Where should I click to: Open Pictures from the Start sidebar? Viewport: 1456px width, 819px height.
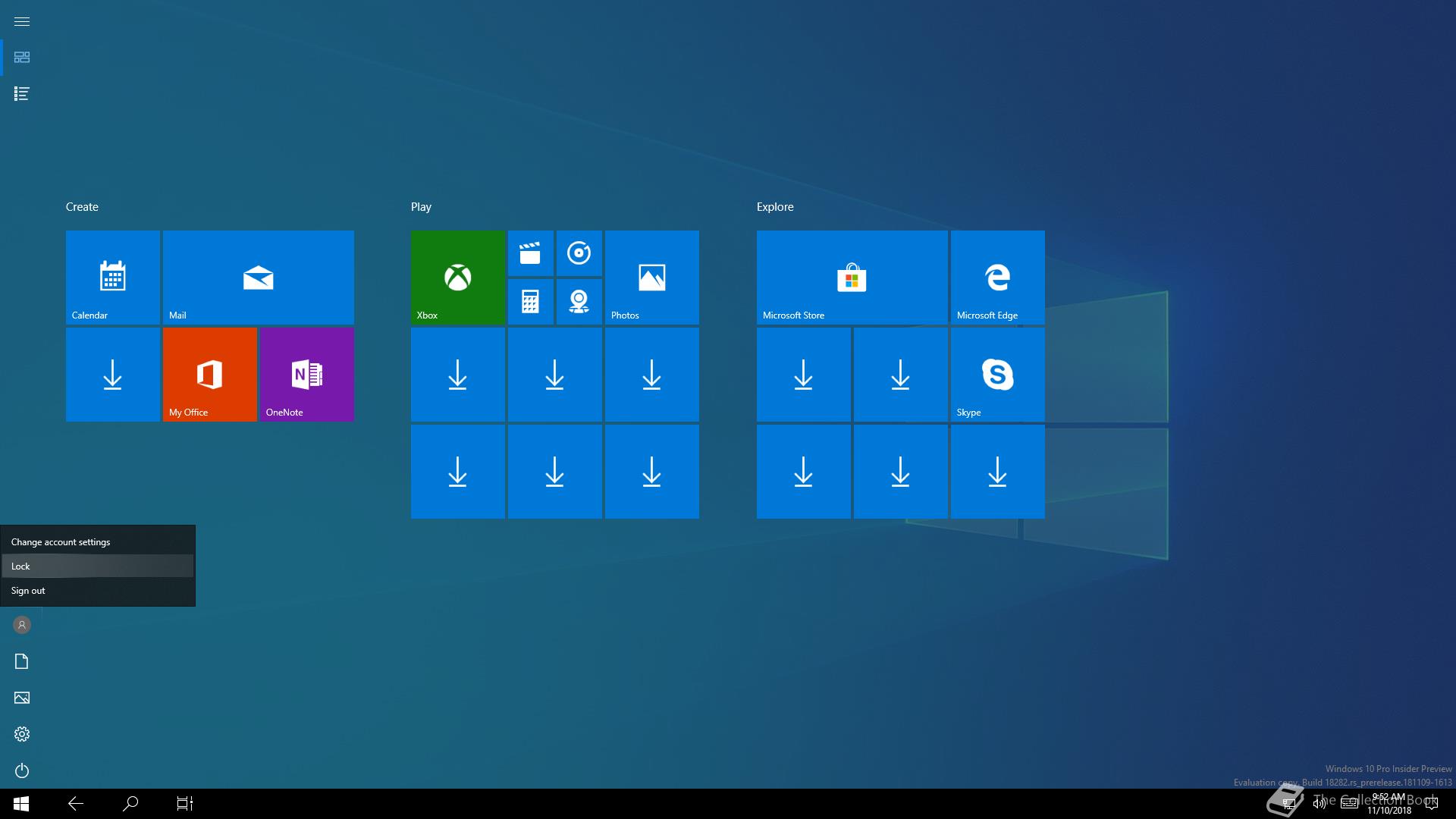pyautogui.click(x=22, y=698)
